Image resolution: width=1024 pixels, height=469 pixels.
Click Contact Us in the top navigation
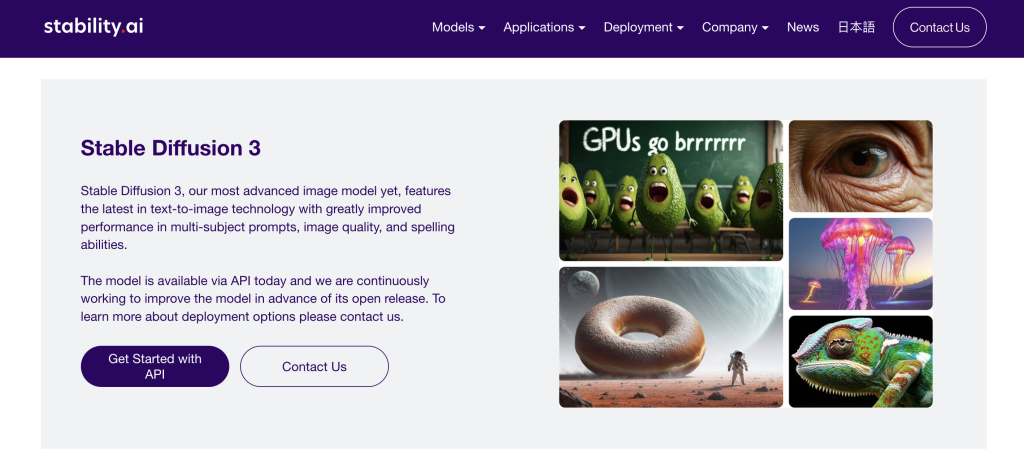tap(939, 27)
